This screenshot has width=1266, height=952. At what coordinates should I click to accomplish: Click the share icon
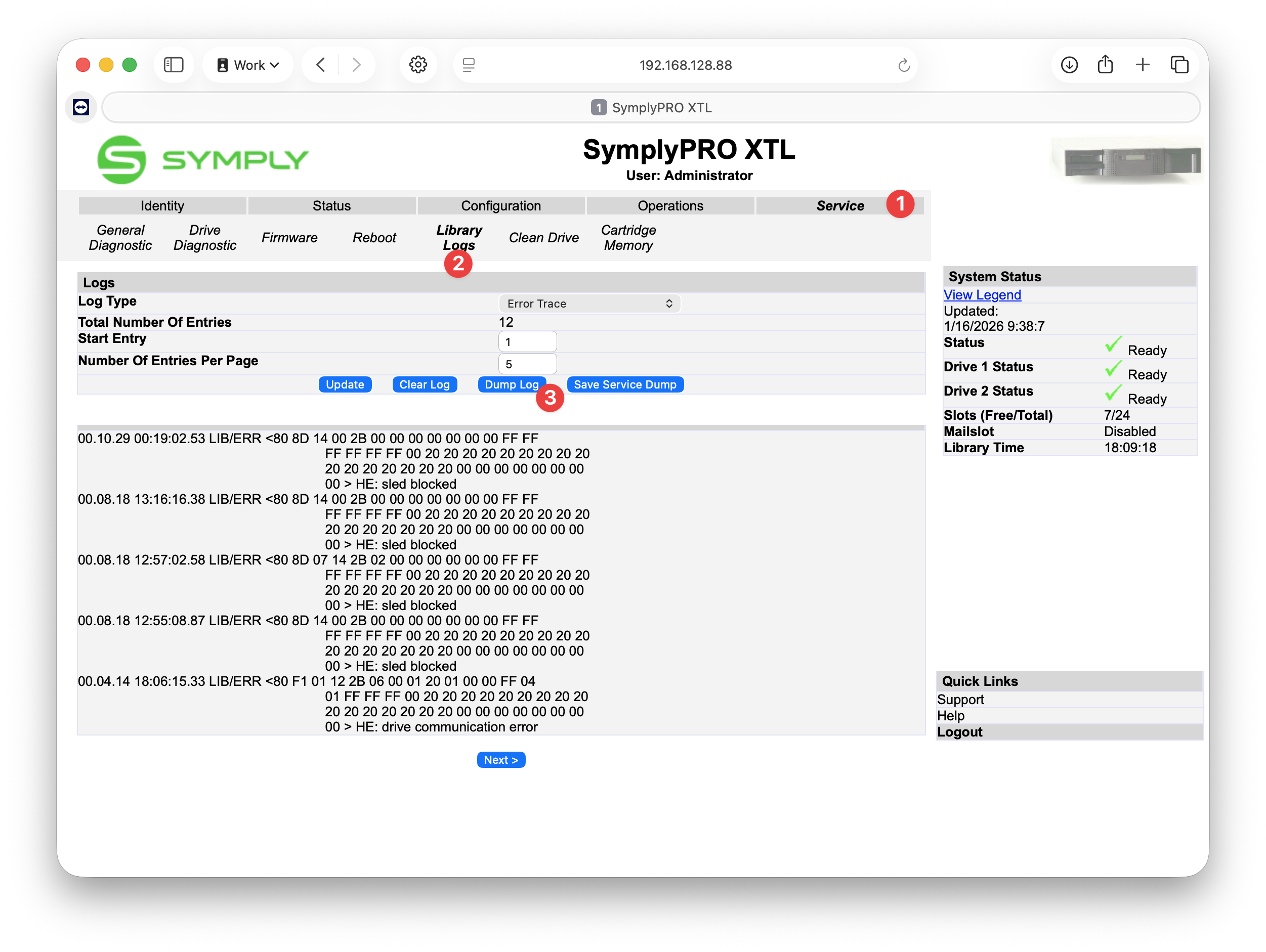[1105, 65]
